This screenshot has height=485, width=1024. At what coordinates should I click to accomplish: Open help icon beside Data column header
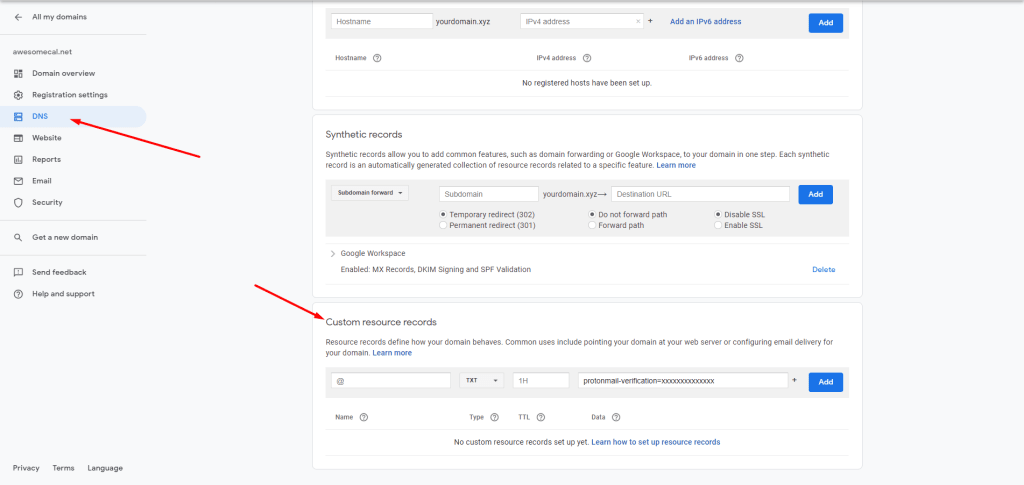616,417
